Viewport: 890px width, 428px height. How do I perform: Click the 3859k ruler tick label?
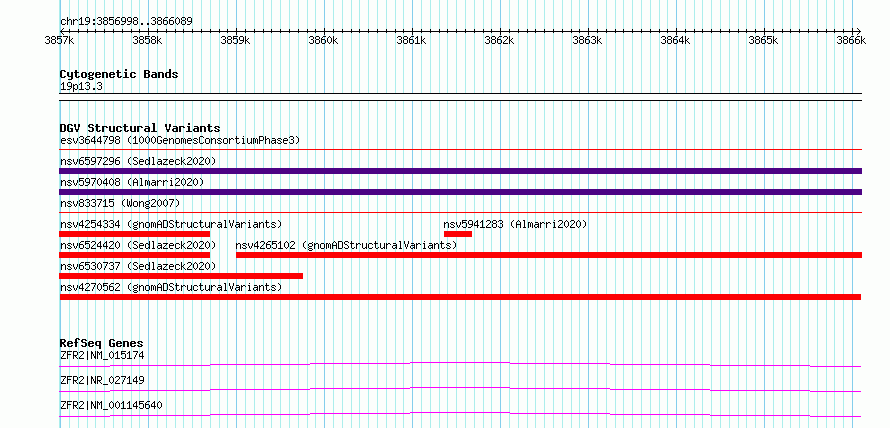pyautogui.click(x=235, y=41)
